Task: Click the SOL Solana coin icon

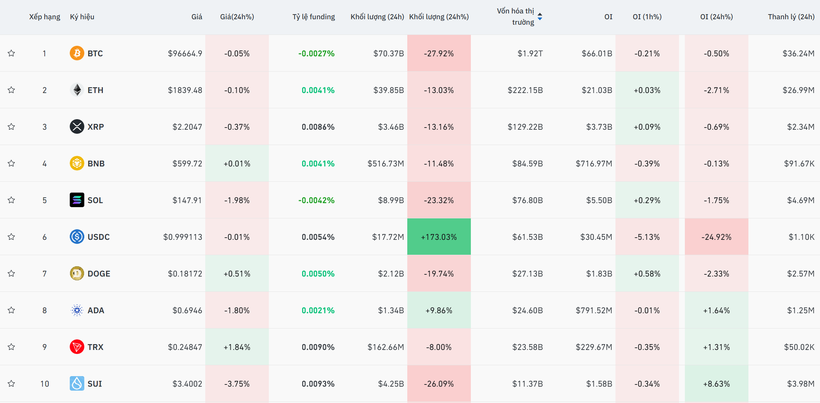Action: point(77,200)
